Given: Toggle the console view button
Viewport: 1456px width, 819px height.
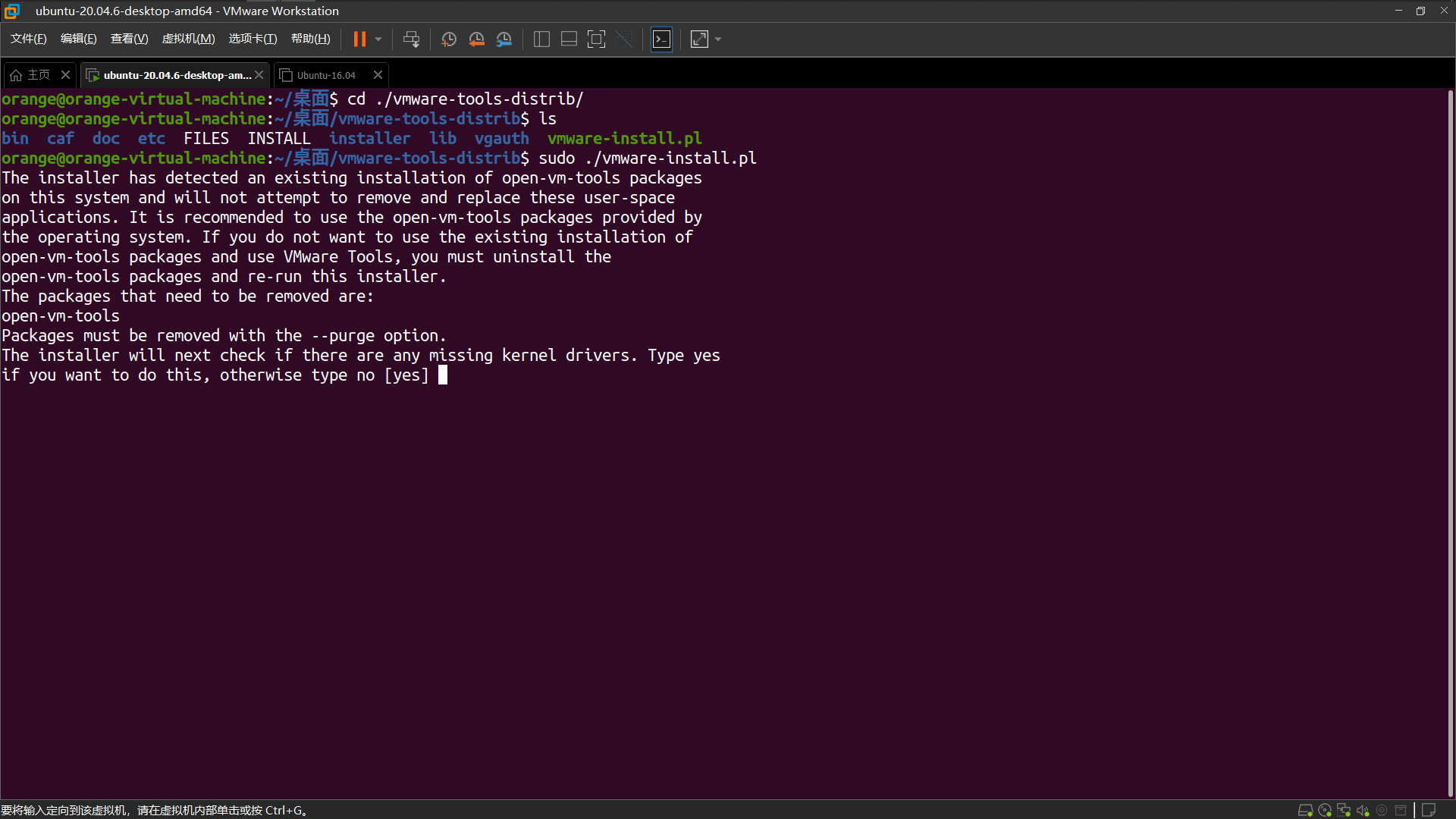Looking at the screenshot, I should [661, 39].
